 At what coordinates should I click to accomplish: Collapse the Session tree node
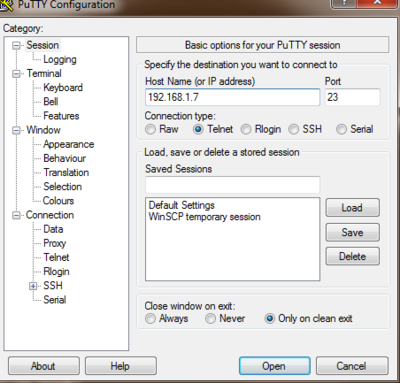(x=16, y=45)
